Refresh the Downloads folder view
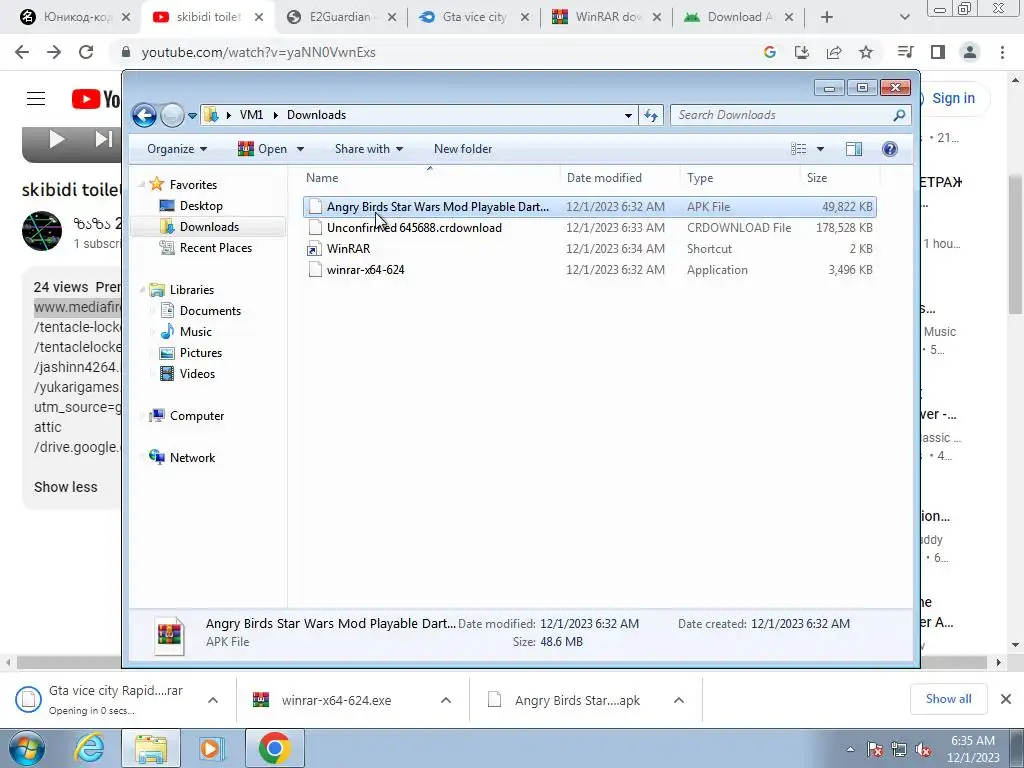The image size is (1024, 768). (650, 115)
